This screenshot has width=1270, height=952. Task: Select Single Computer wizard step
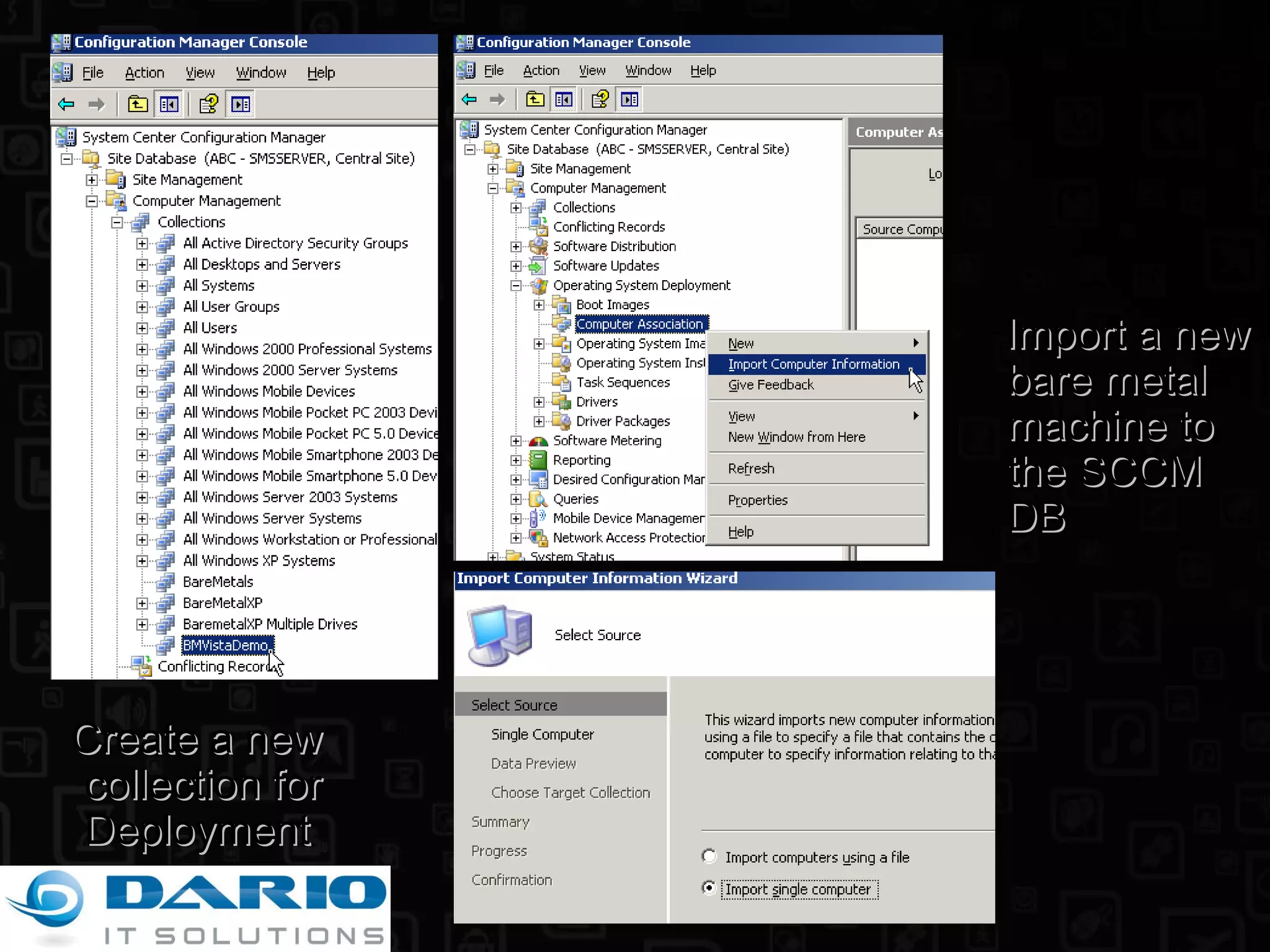pos(543,734)
